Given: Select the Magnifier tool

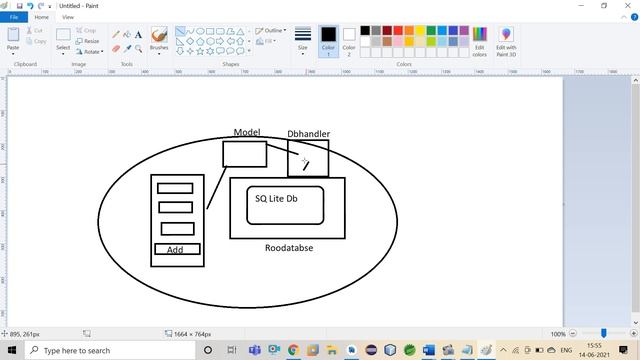Looking at the screenshot, I should [138, 49].
